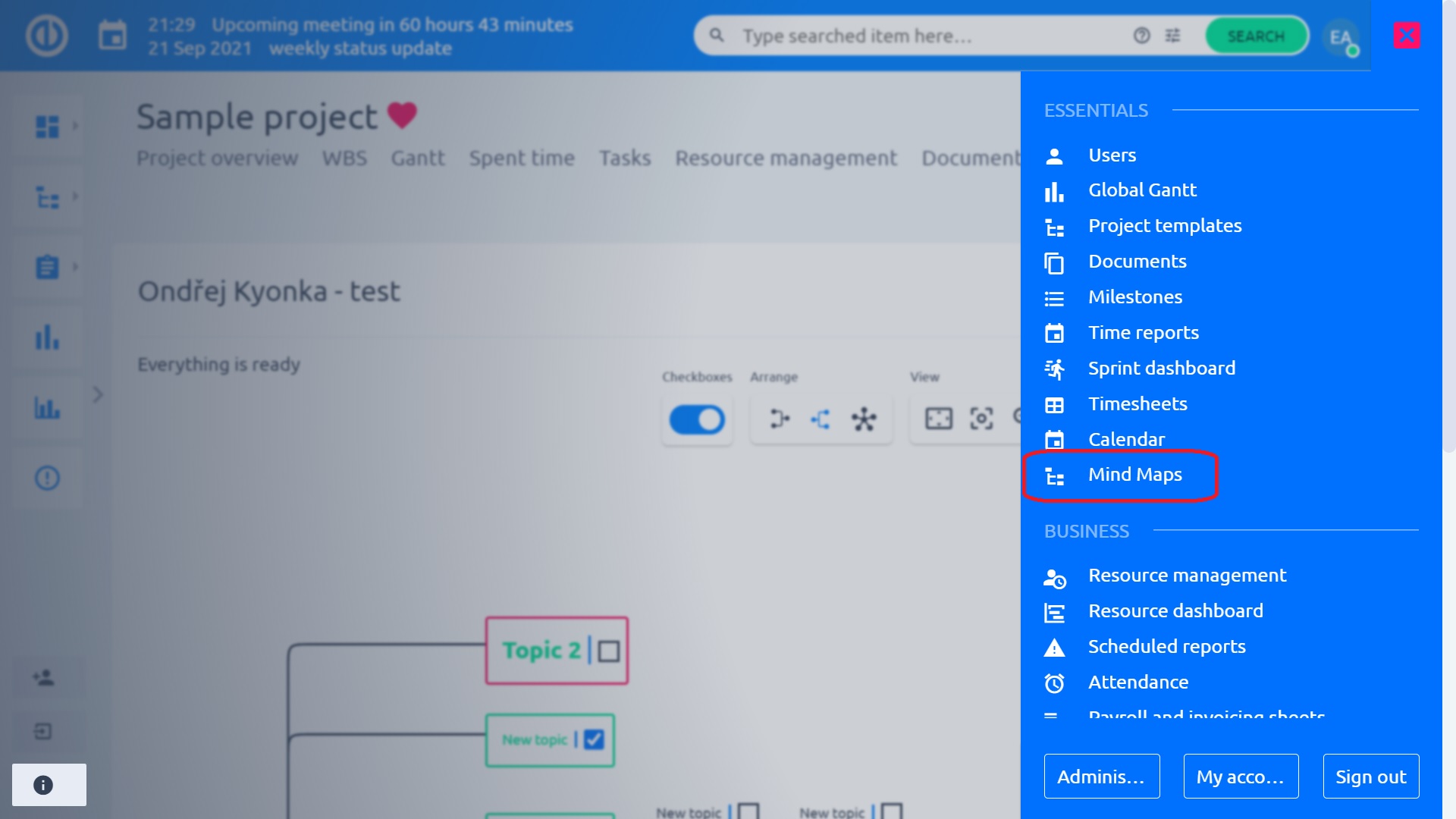The width and height of the screenshot is (1456, 819).
Task: Open Time reports menu link
Action: pyautogui.click(x=1144, y=333)
